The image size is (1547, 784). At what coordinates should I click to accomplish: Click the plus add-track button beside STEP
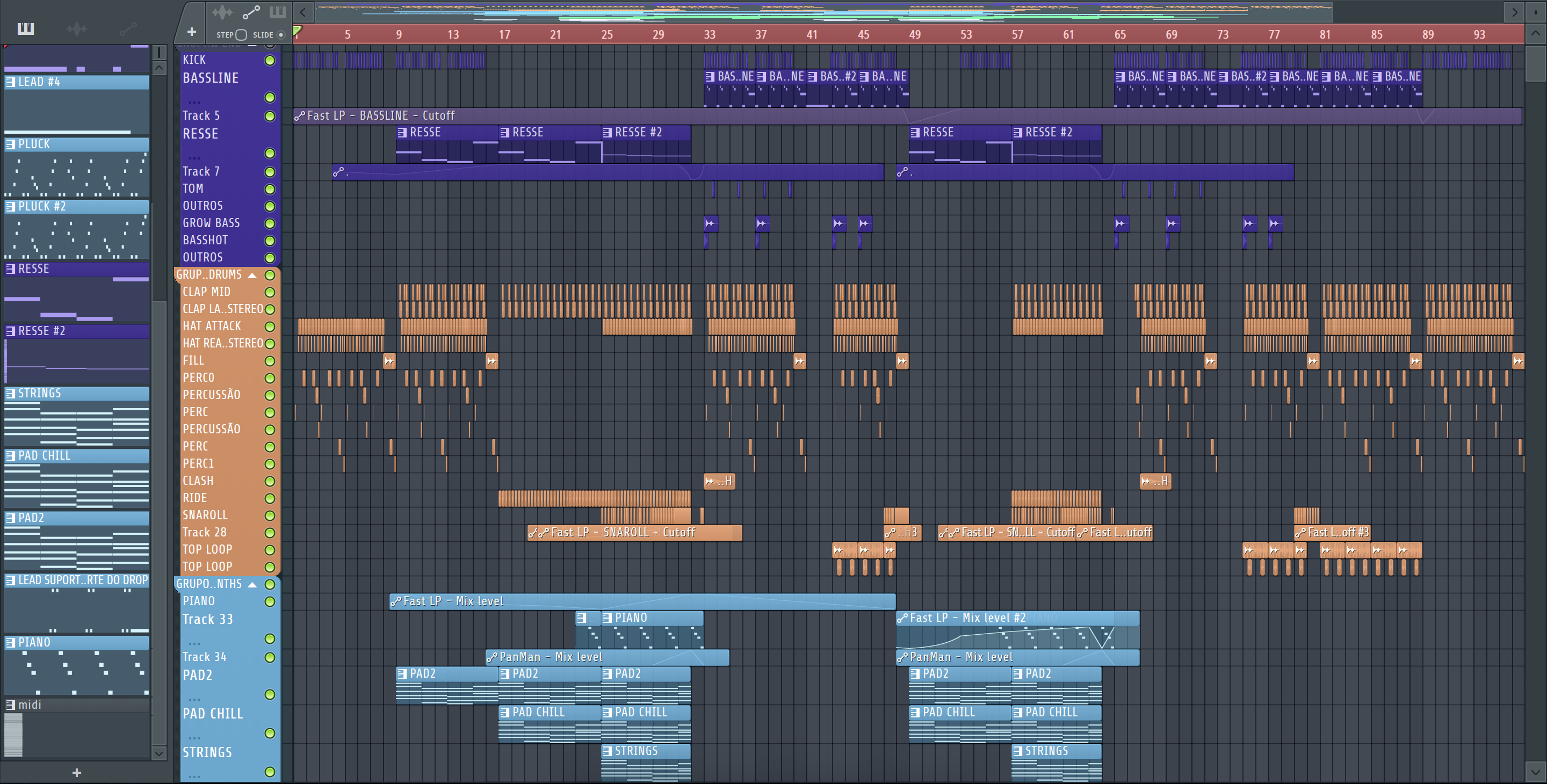click(192, 32)
